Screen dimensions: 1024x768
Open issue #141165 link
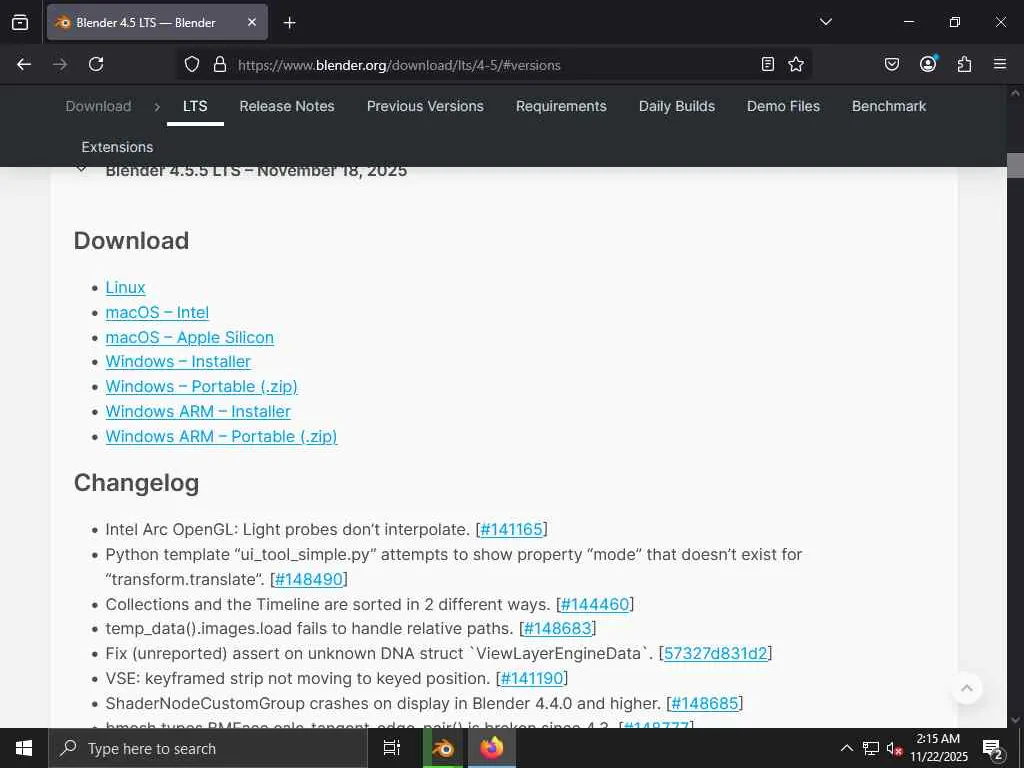[x=511, y=529]
